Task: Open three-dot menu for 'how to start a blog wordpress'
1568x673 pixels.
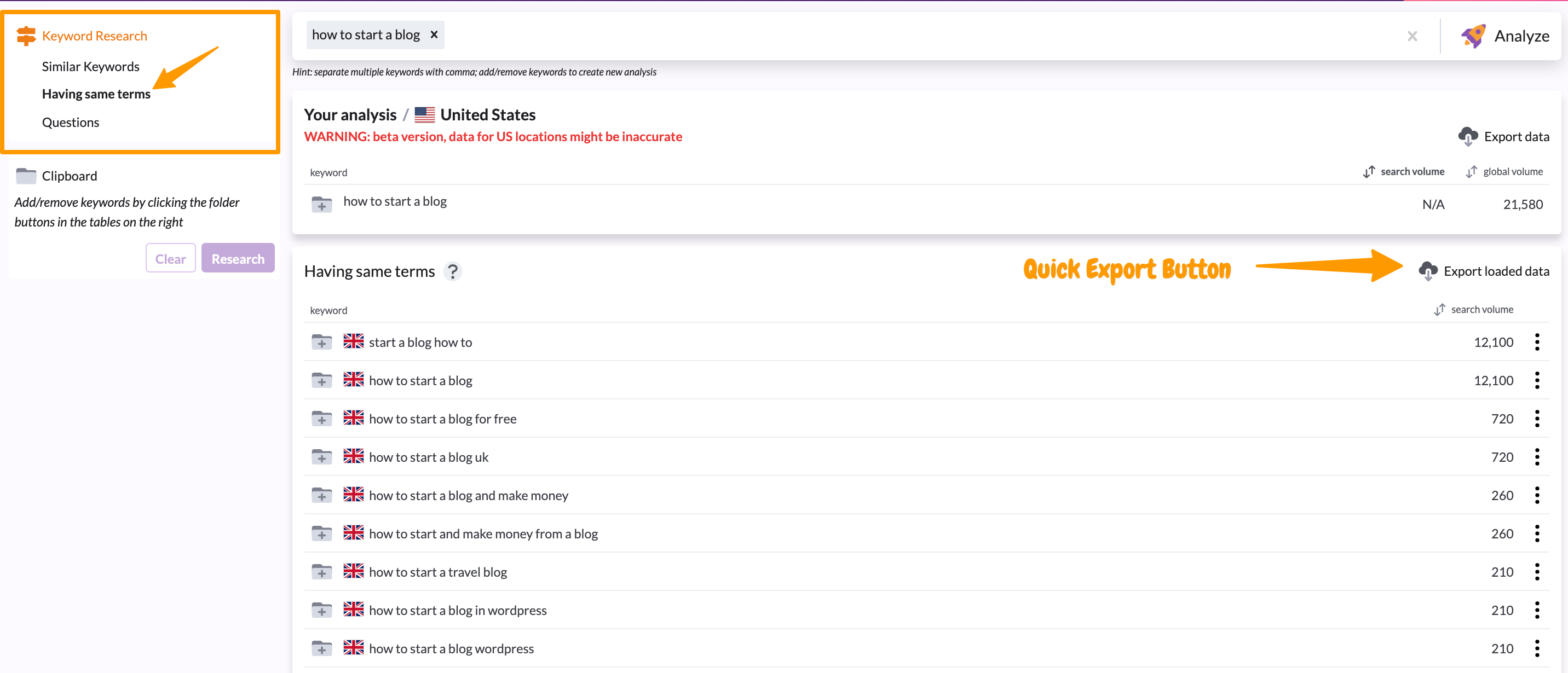Action: (1536, 648)
